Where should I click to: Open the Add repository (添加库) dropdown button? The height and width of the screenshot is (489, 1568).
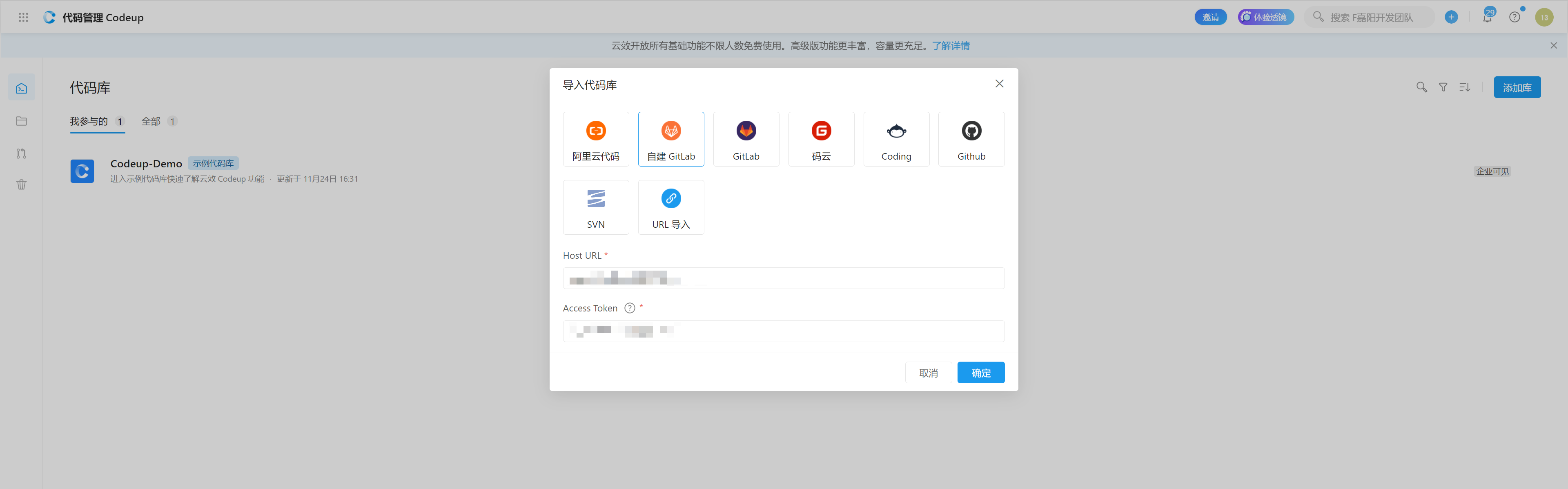[1516, 88]
